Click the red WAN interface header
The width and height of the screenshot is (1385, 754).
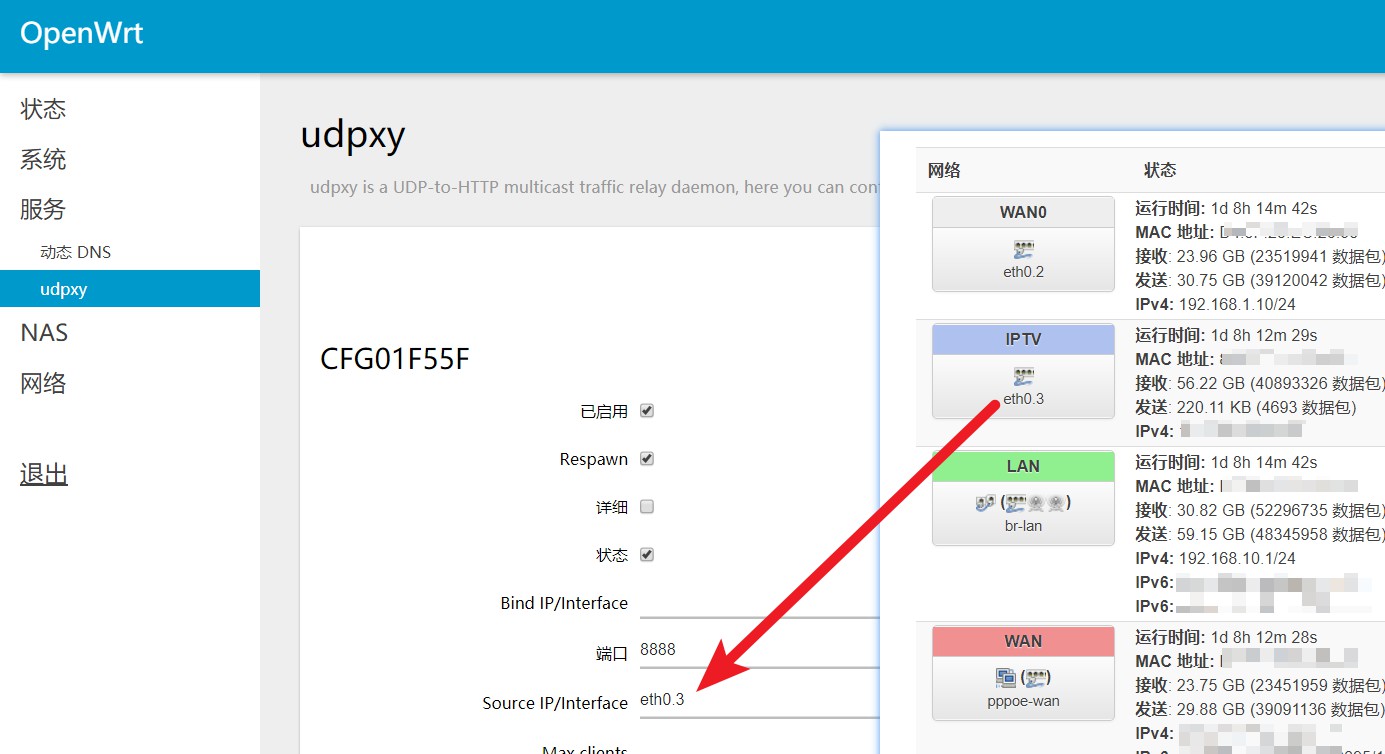click(x=1023, y=641)
